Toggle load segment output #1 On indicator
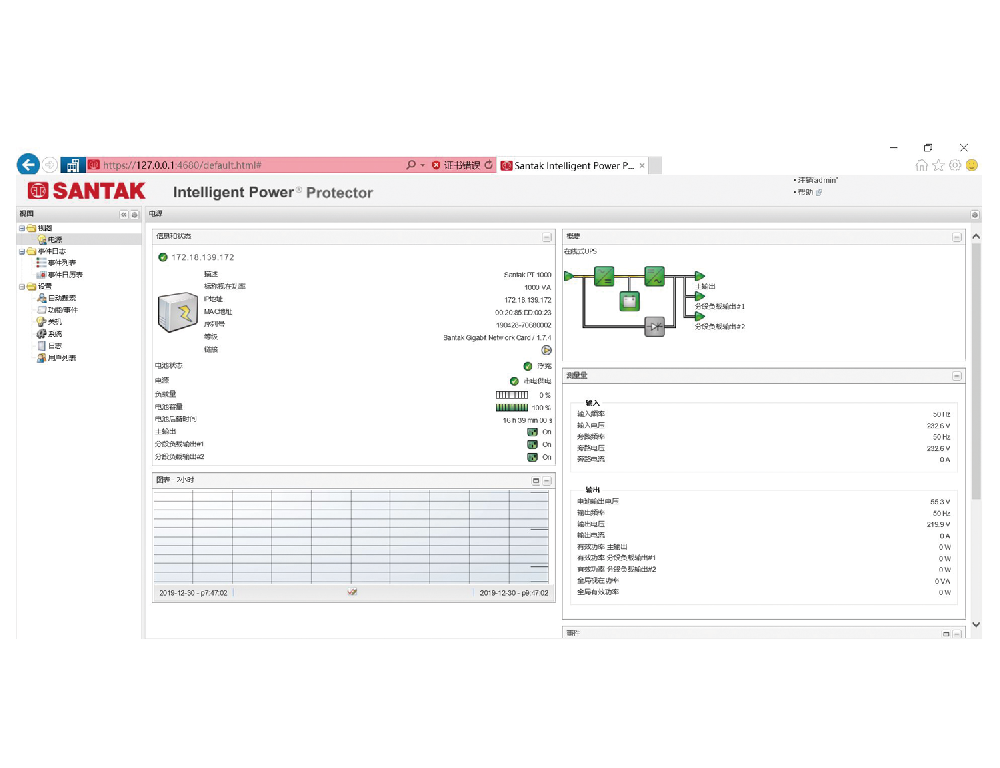The image size is (1000, 768). [533, 445]
